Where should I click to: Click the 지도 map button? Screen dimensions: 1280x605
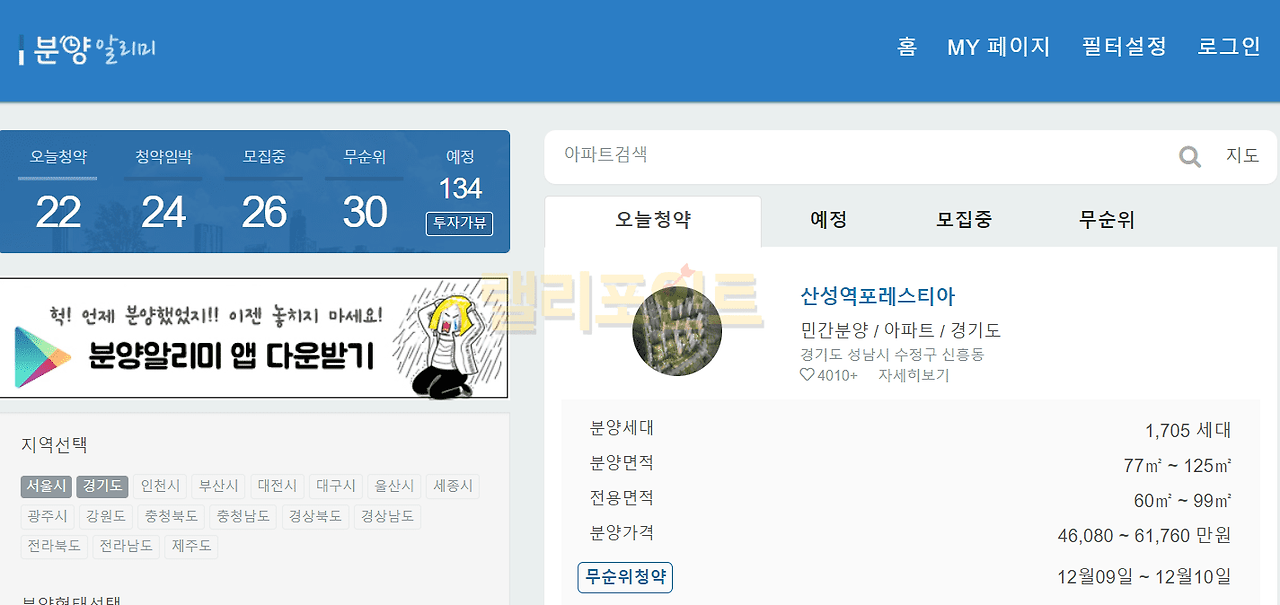click(1243, 156)
